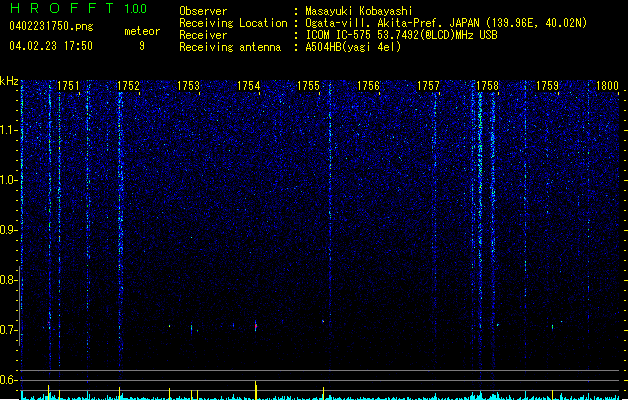The width and height of the screenshot is (629, 400).
Task: Click the date stamp 04.02.23 17:50
Action: [x=51, y=46]
